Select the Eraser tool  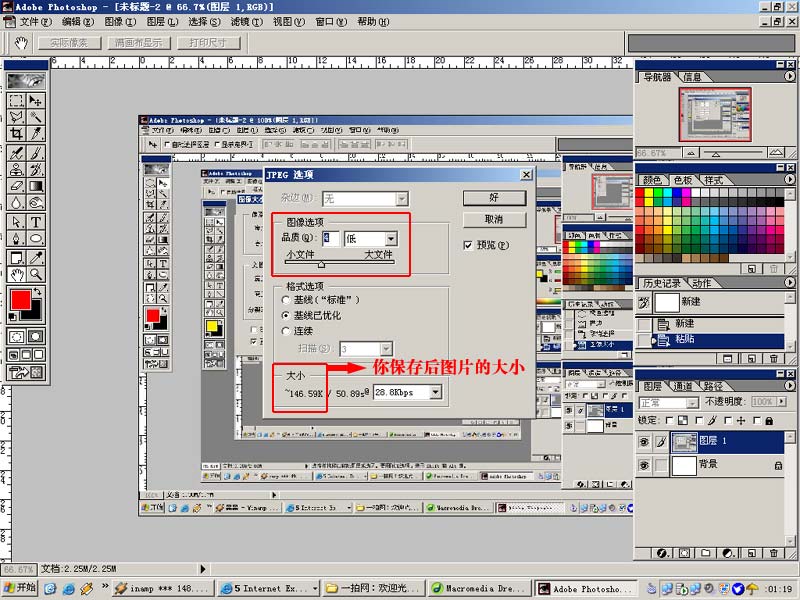coord(16,186)
